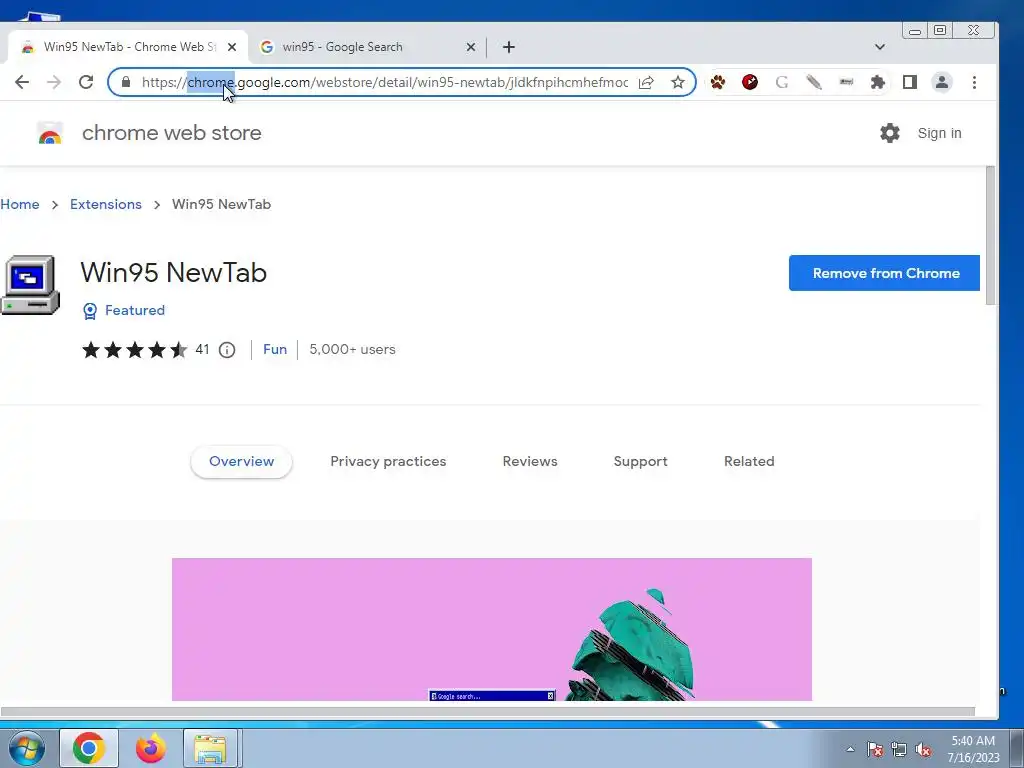Close the Win95 NewTab tab
The image size is (1024, 768).
pyautogui.click(x=232, y=47)
